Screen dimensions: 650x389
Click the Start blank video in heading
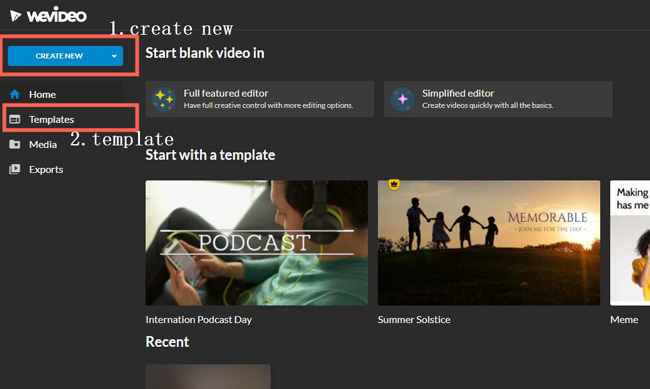pyautogui.click(x=205, y=53)
